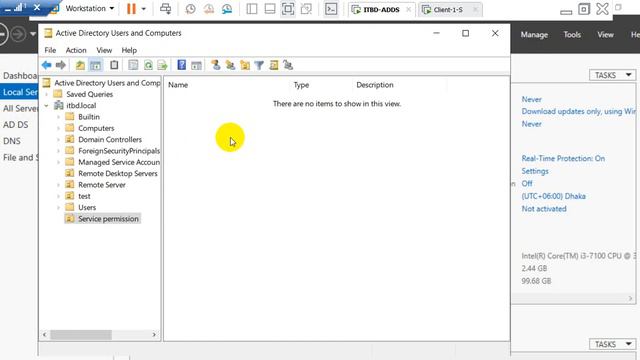Open the Help menu
640x360 pixels.
pos(129,50)
